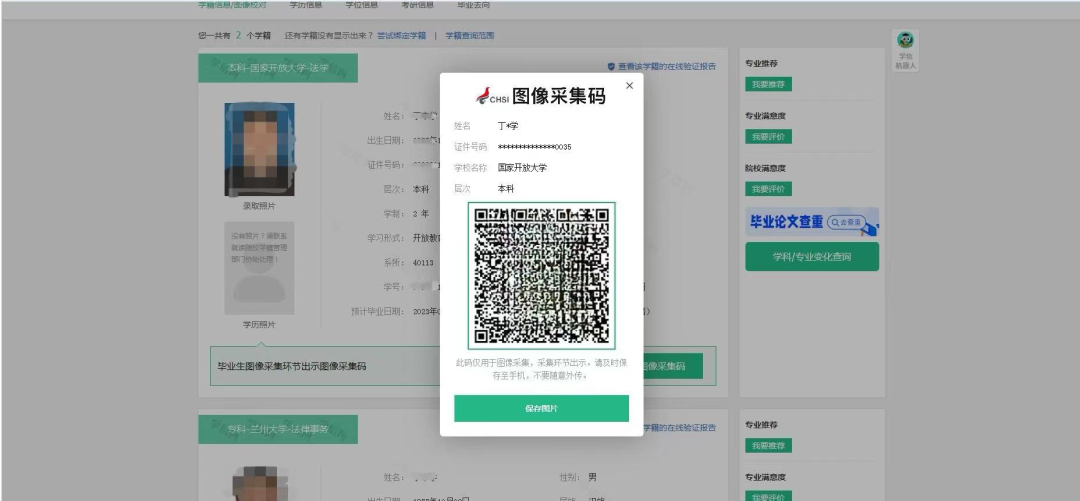The height and width of the screenshot is (501, 1080).
Task: Click the 毕业生图像采集环节出示图像采集码 text
Action: point(292,366)
